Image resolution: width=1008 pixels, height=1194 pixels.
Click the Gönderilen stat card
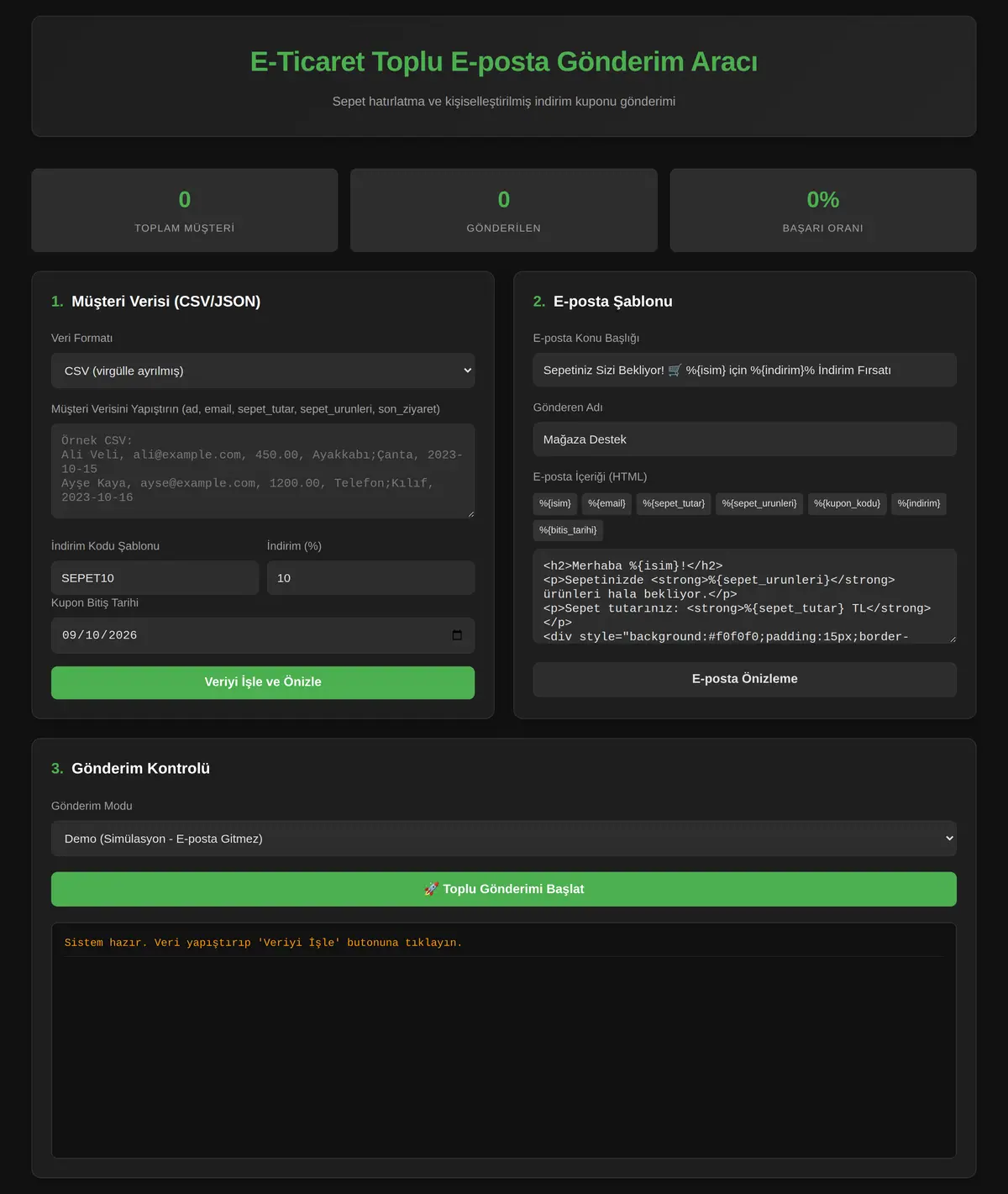point(504,210)
